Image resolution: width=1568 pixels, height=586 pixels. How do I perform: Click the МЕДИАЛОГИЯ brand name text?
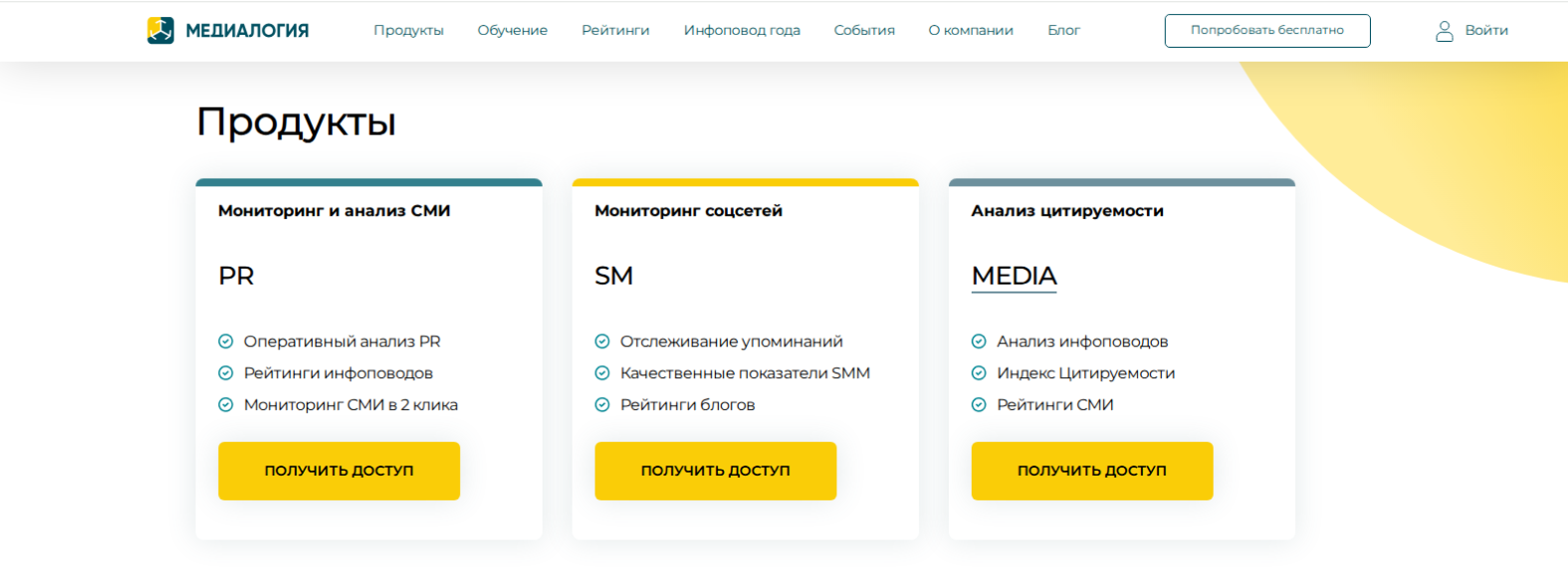coord(247,31)
